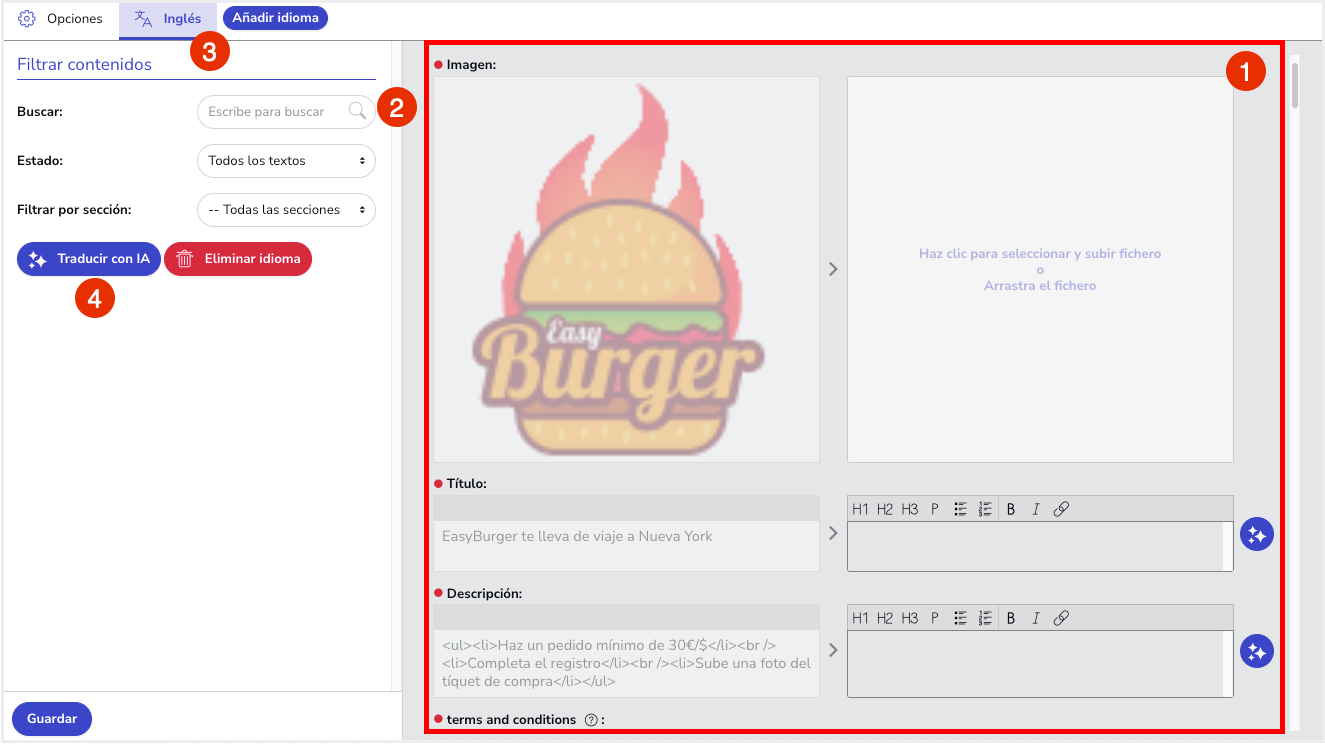Open the Opciones tab
The image size is (1325, 744).
click(x=61, y=19)
